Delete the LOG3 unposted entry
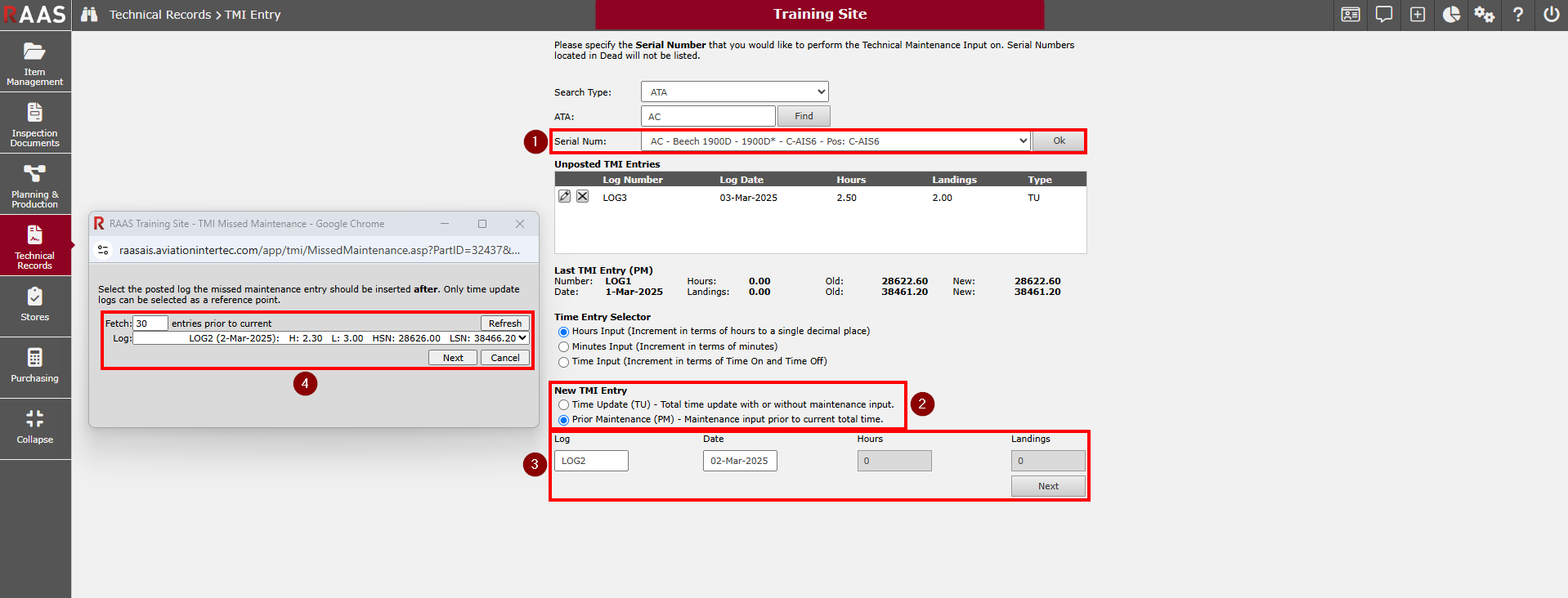This screenshot has width=1568, height=598. (x=582, y=197)
